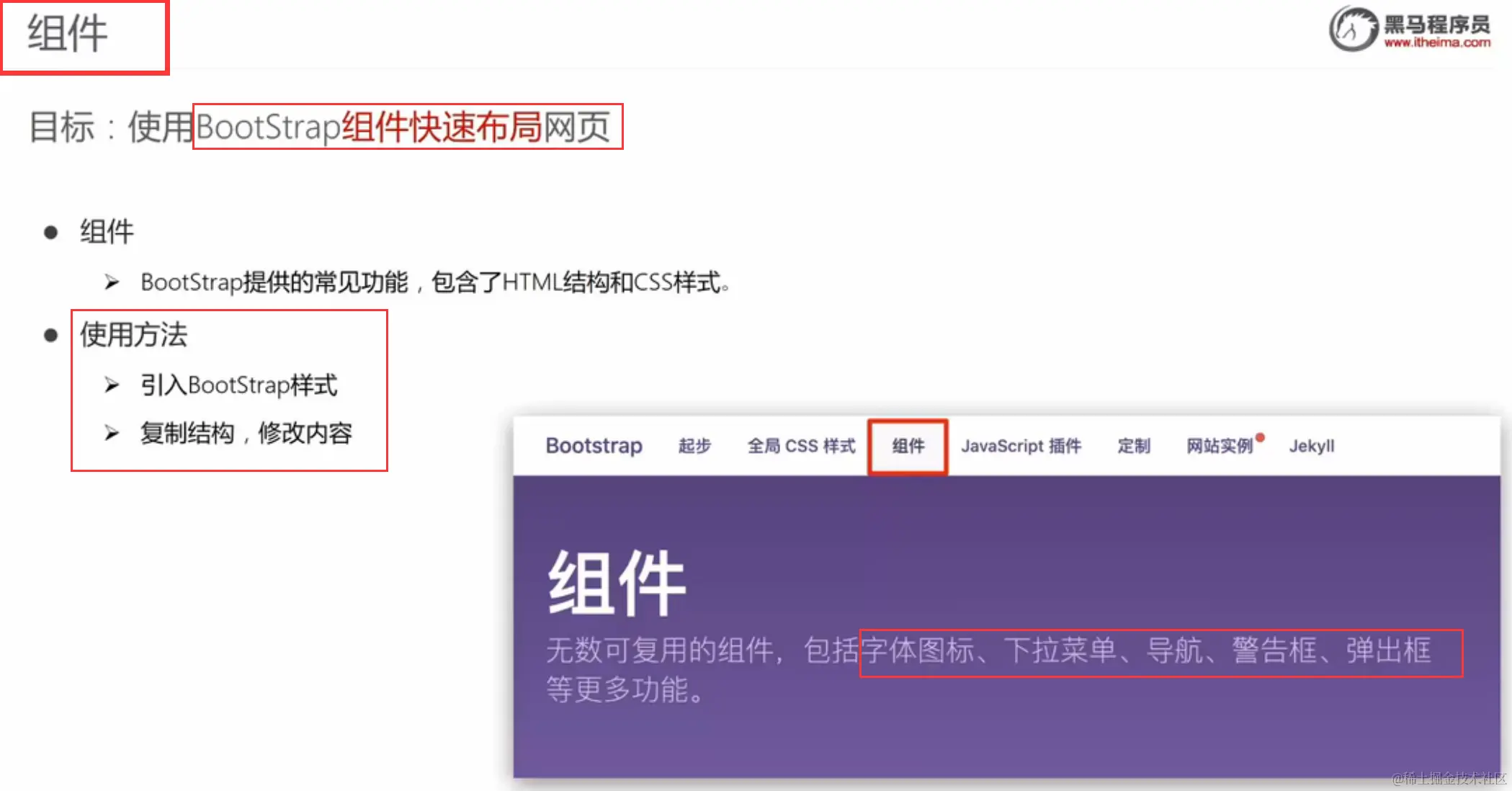Click the arrow bullet before 引入BootStrap样式

coord(112,385)
